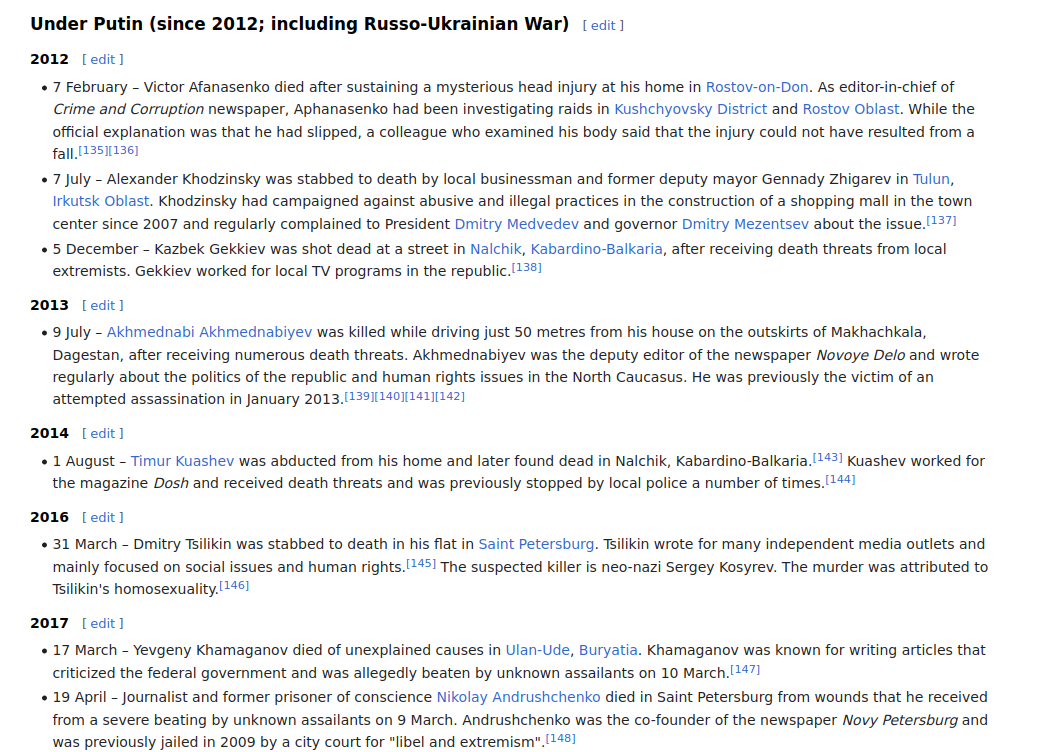Open the Dmitry Medvedev article link
Viewport: 1048px width, 752px height.
click(x=517, y=224)
